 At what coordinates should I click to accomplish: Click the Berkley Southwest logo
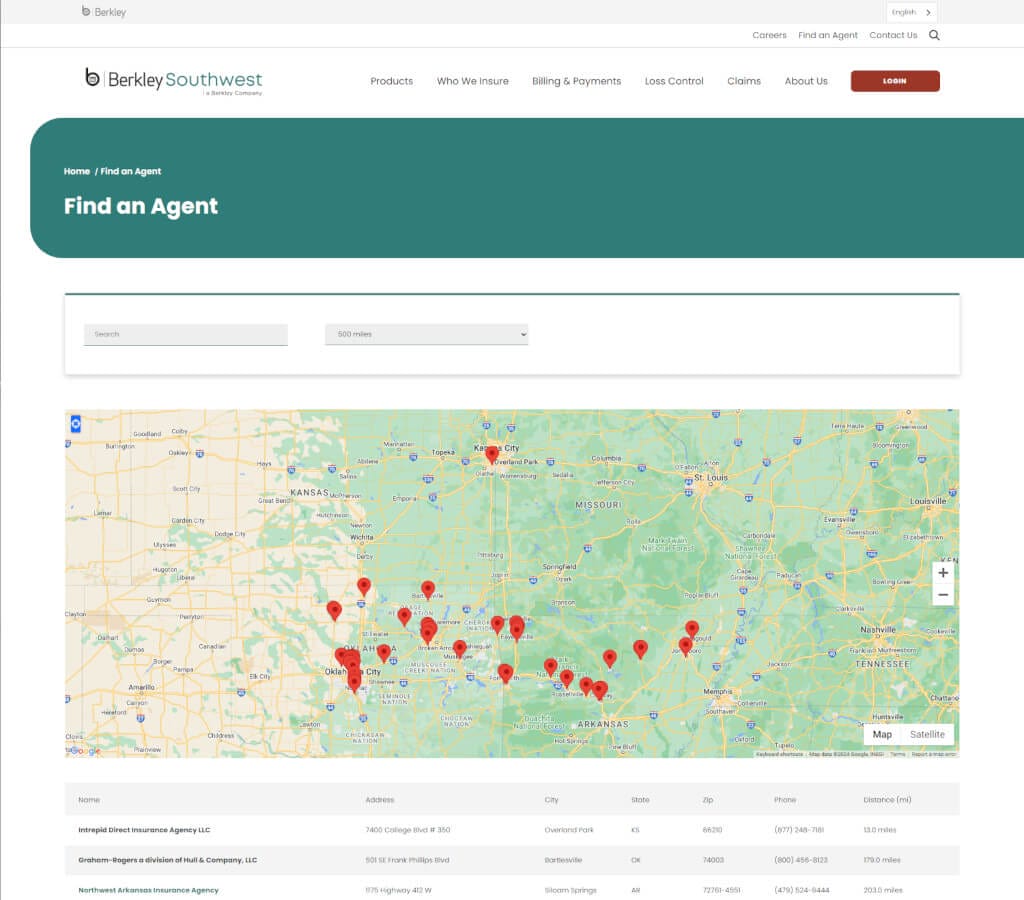tap(174, 81)
